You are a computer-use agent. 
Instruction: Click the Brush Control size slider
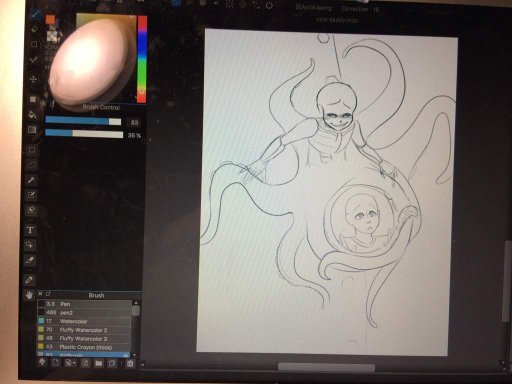pos(83,121)
